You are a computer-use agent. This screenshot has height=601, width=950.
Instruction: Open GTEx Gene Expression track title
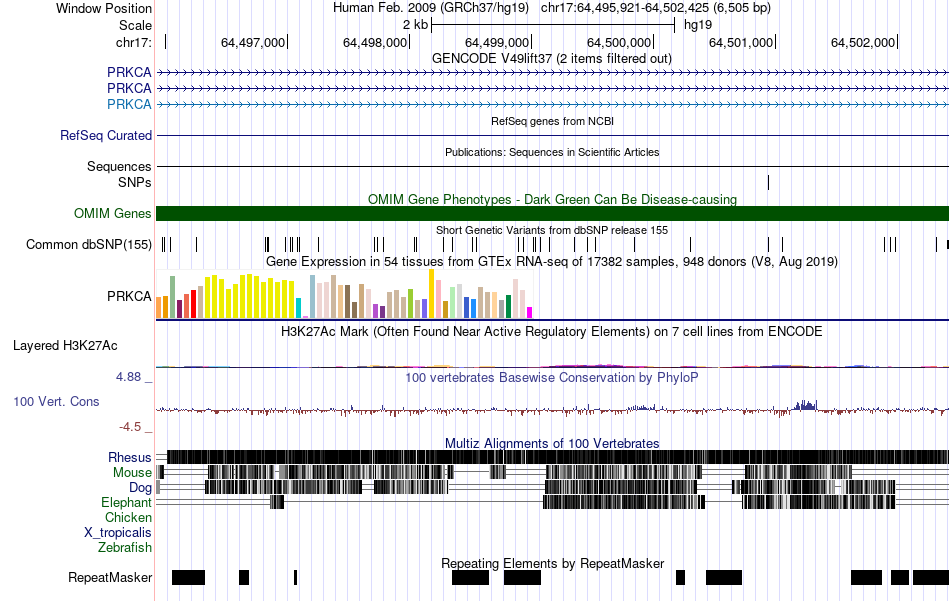pyautogui.click(x=552, y=262)
